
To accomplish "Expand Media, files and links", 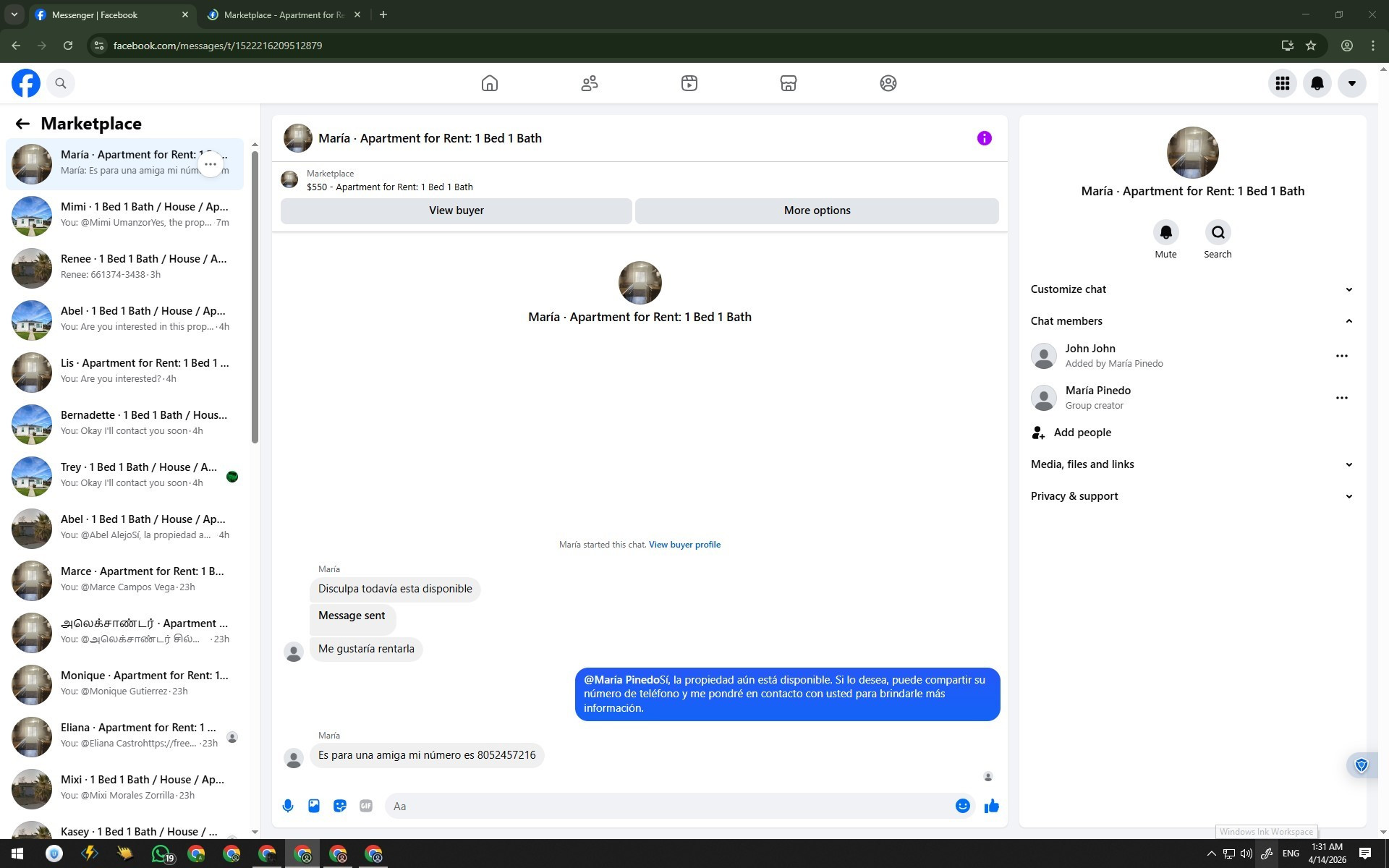I will [x=1348, y=464].
